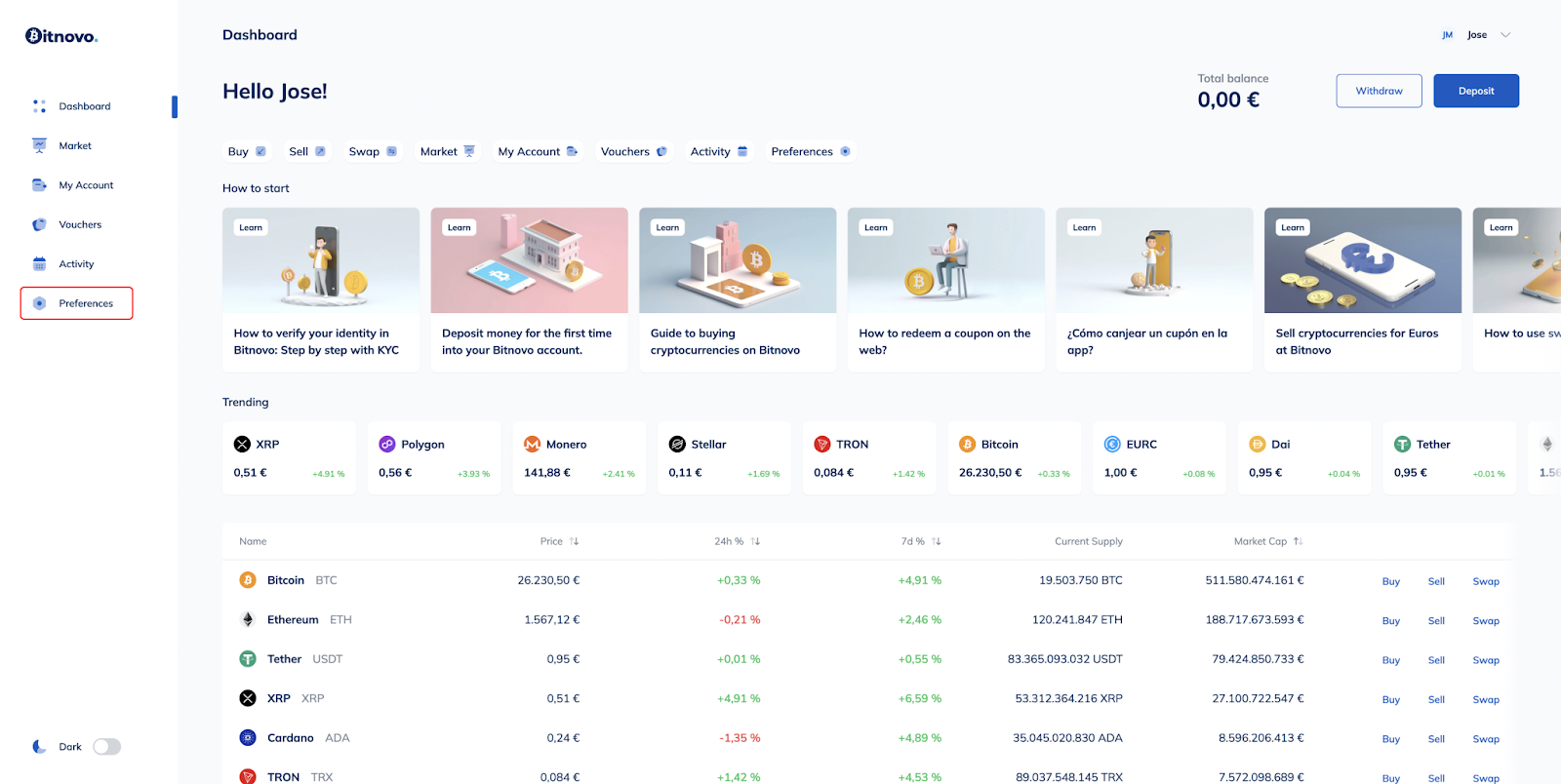Click the Monero coin icon in Trending
1561x784 pixels.
532,444
